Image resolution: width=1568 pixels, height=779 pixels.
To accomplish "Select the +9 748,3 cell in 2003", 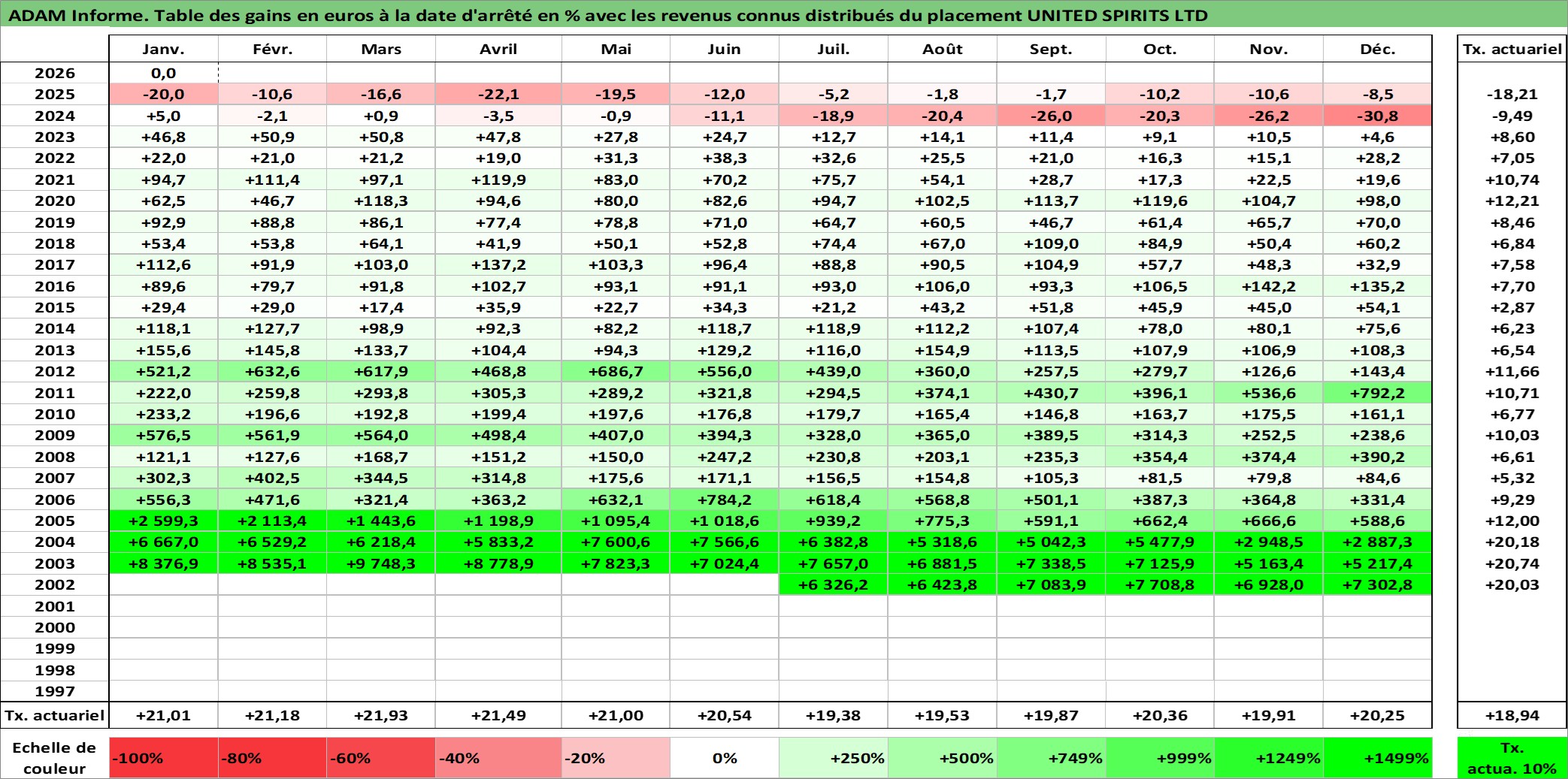I will [x=381, y=563].
